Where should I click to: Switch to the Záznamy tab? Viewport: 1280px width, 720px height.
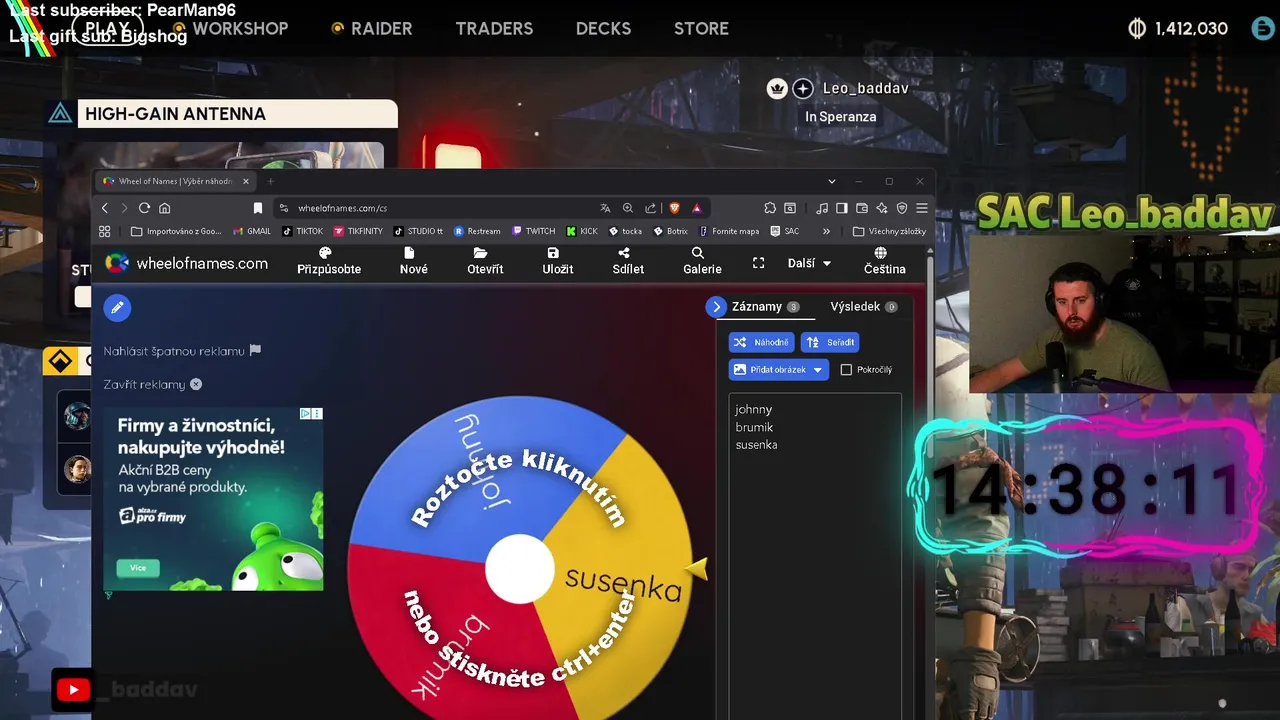(x=766, y=307)
